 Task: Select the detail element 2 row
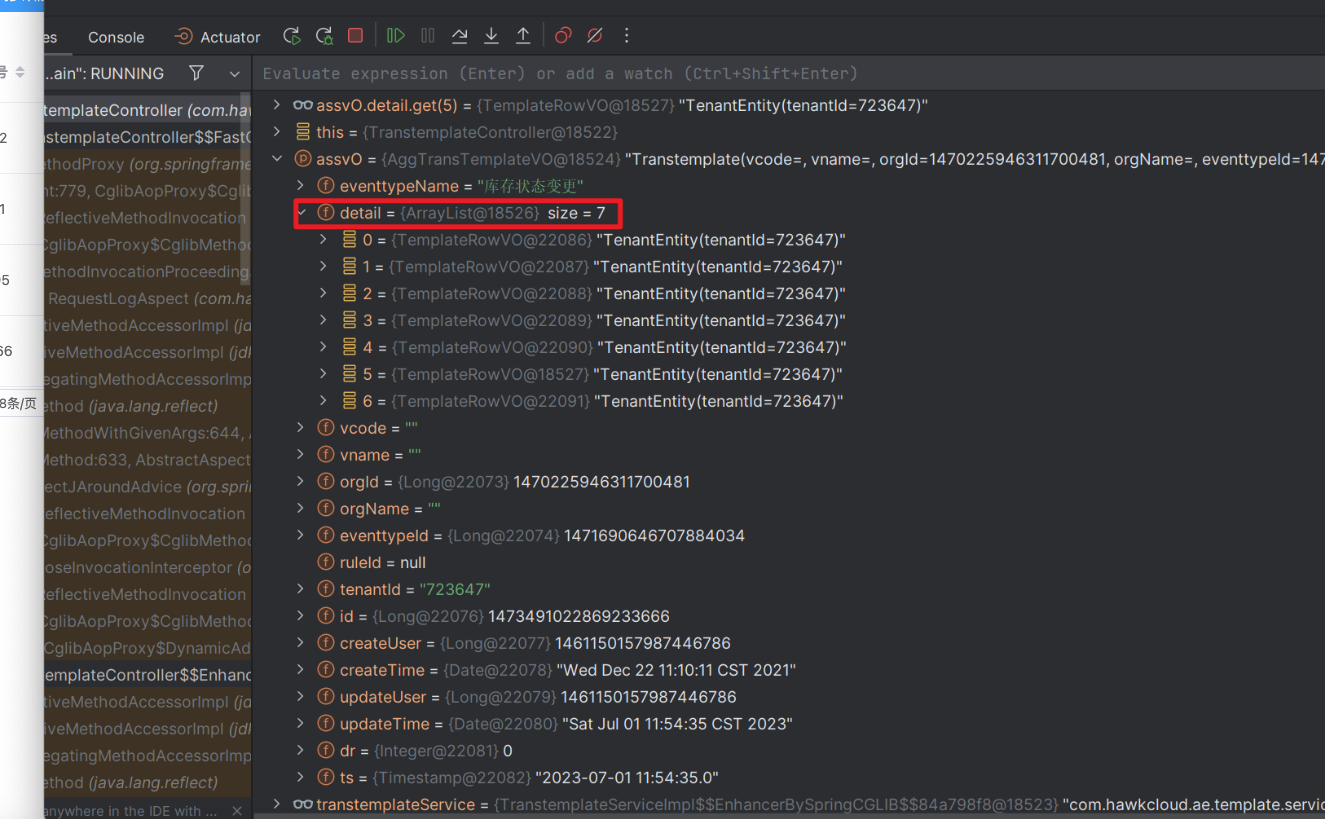(x=790, y=294)
